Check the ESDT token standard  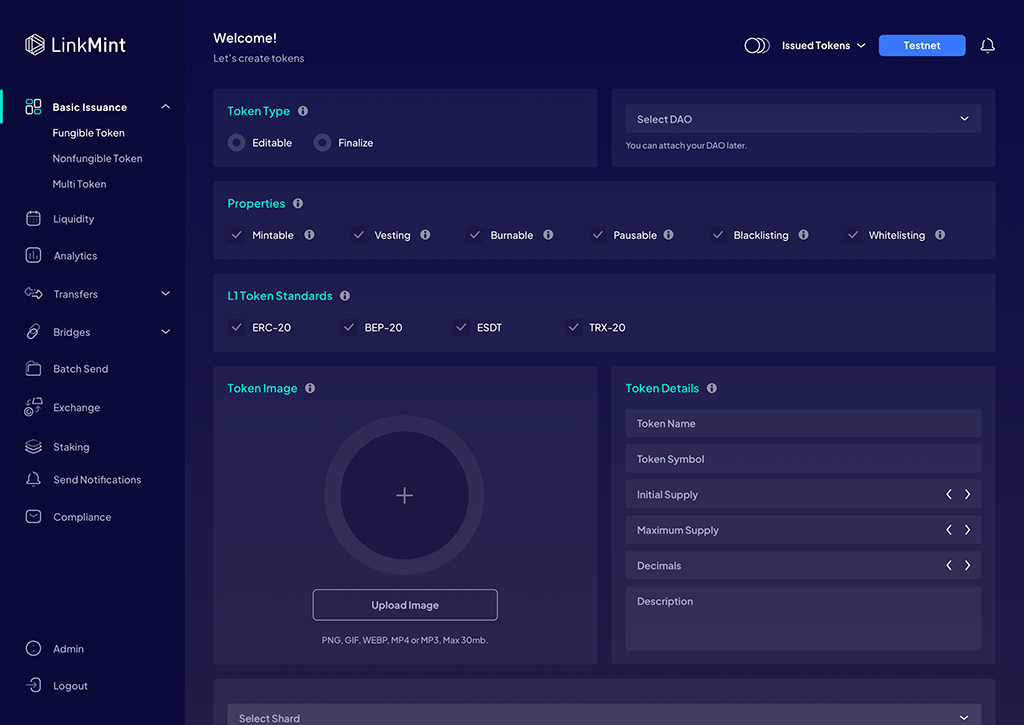click(x=461, y=327)
